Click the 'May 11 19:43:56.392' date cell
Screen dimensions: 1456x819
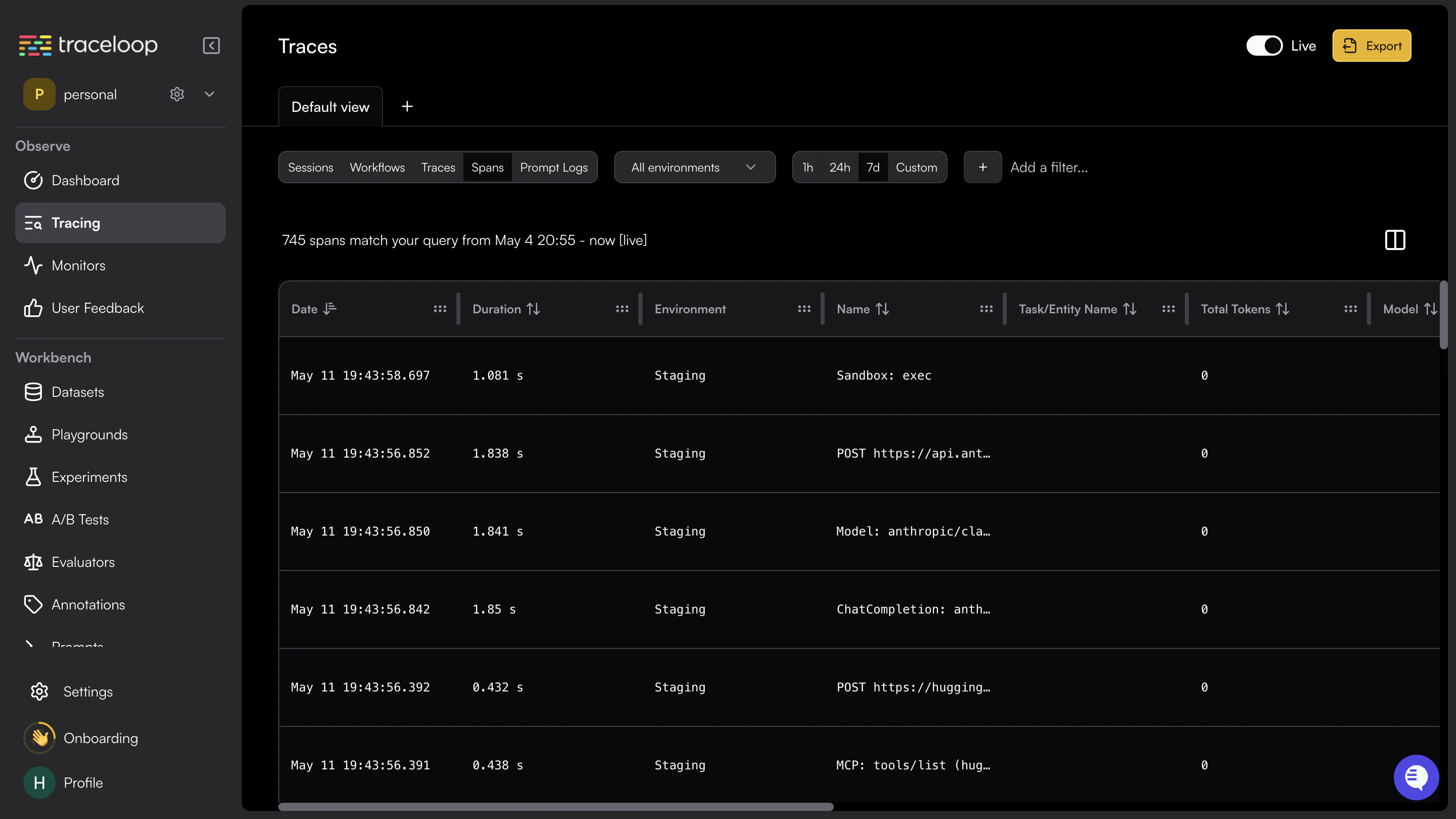(x=360, y=687)
